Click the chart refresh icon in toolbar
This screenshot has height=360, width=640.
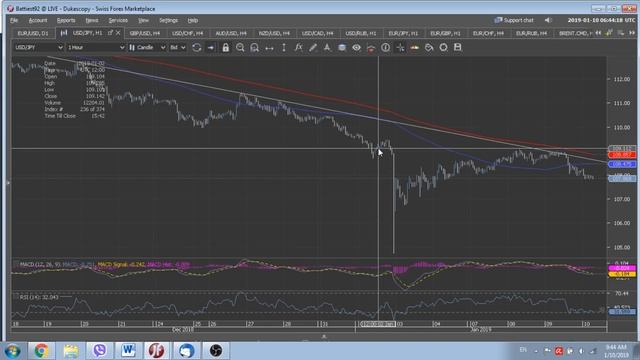pyautogui.click(x=196, y=48)
